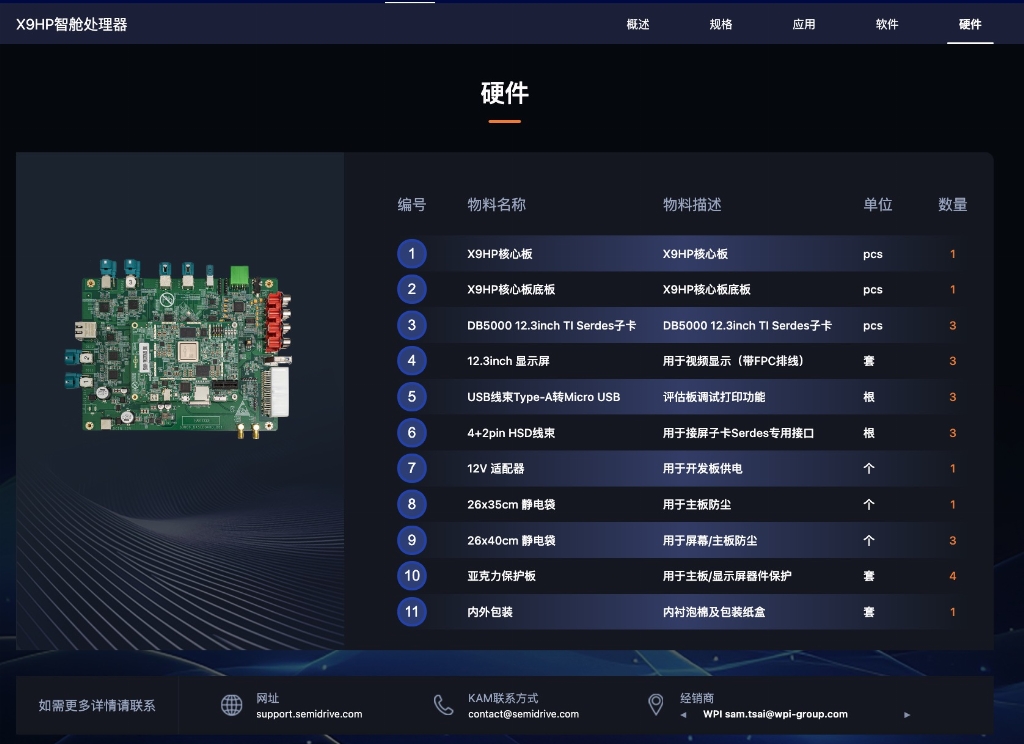
Task: Click description 评估板调试打印功能
Action: 714,397
